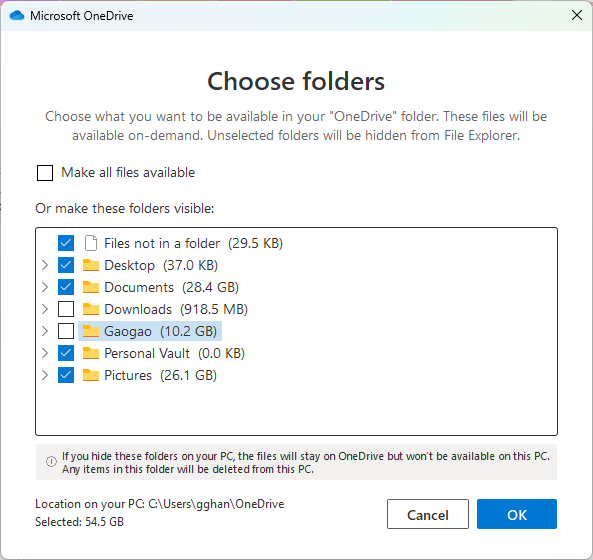
Task: Expand the Desktop folder tree
Action: pyautogui.click(x=45, y=265)
